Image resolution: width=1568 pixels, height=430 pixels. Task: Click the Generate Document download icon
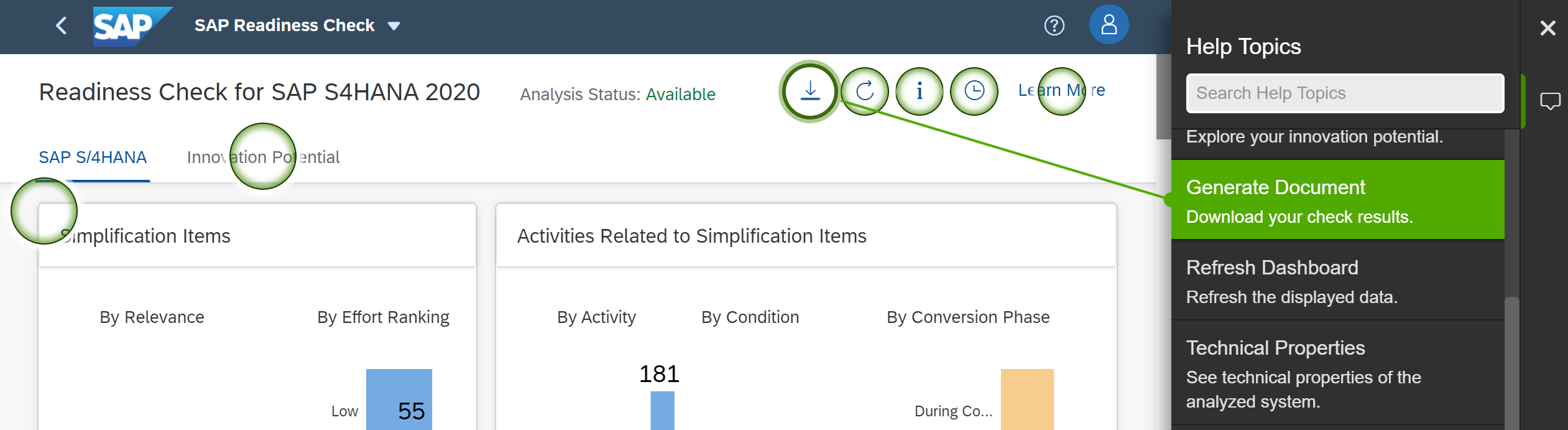point(809,91)
